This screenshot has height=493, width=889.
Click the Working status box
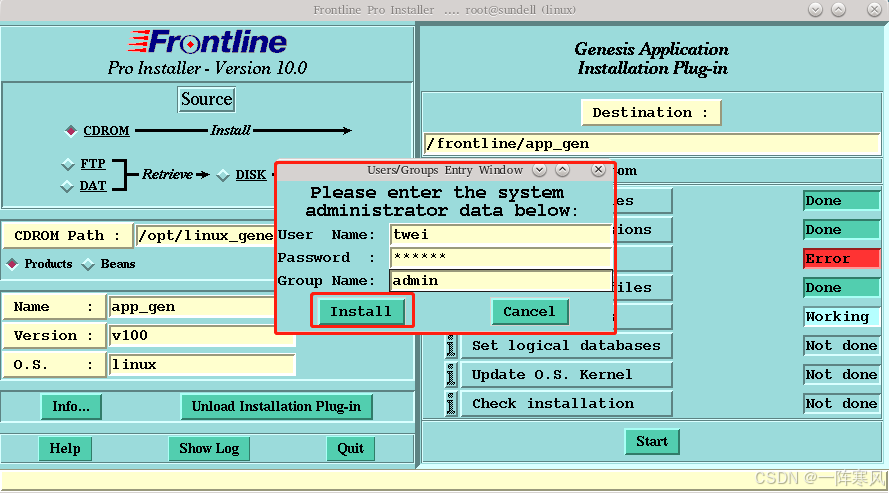[841, 316]
